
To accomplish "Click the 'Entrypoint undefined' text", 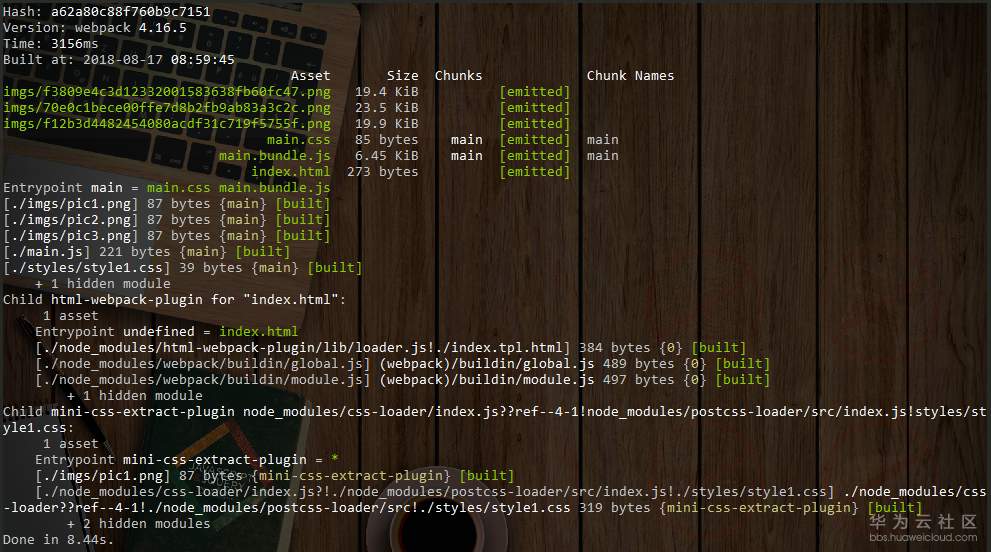I will pyautogui.click(x=114, y=331).
